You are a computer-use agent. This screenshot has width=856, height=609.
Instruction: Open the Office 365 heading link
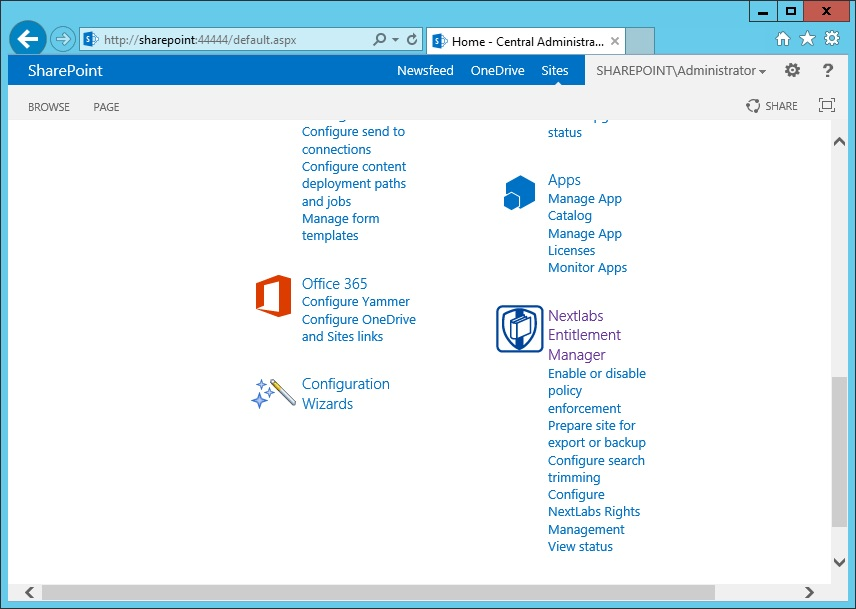click(334, 284)
